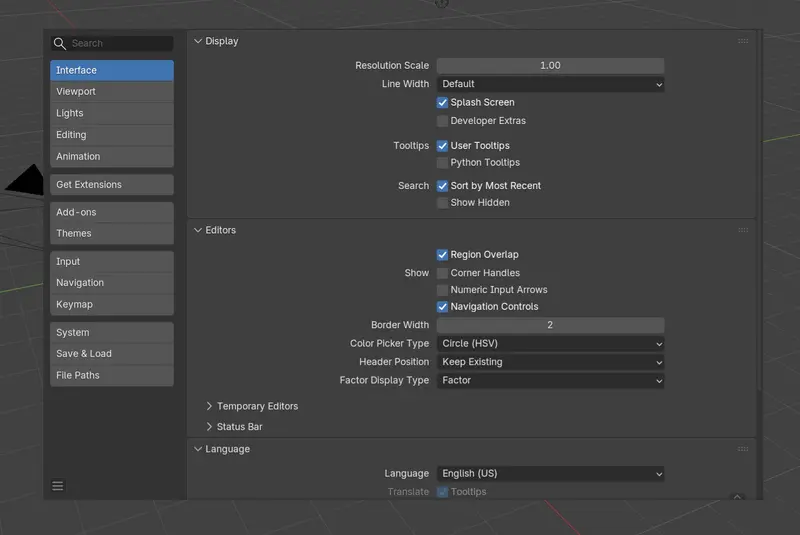
Task: Open the Keymap section
Action: pyautogui.click(x=112, y=304)
